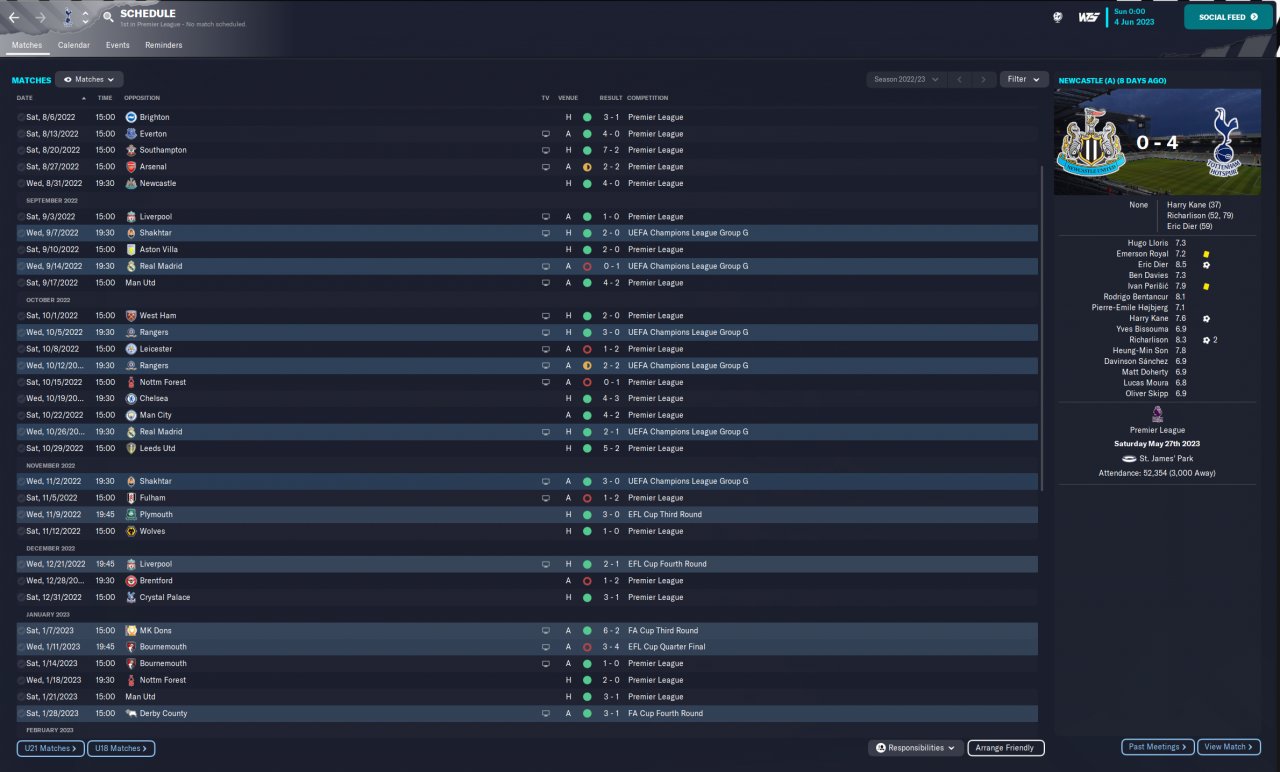Click the View Match button
This screenshot has width=1280, height=772.
click(x=1229, y=747)
